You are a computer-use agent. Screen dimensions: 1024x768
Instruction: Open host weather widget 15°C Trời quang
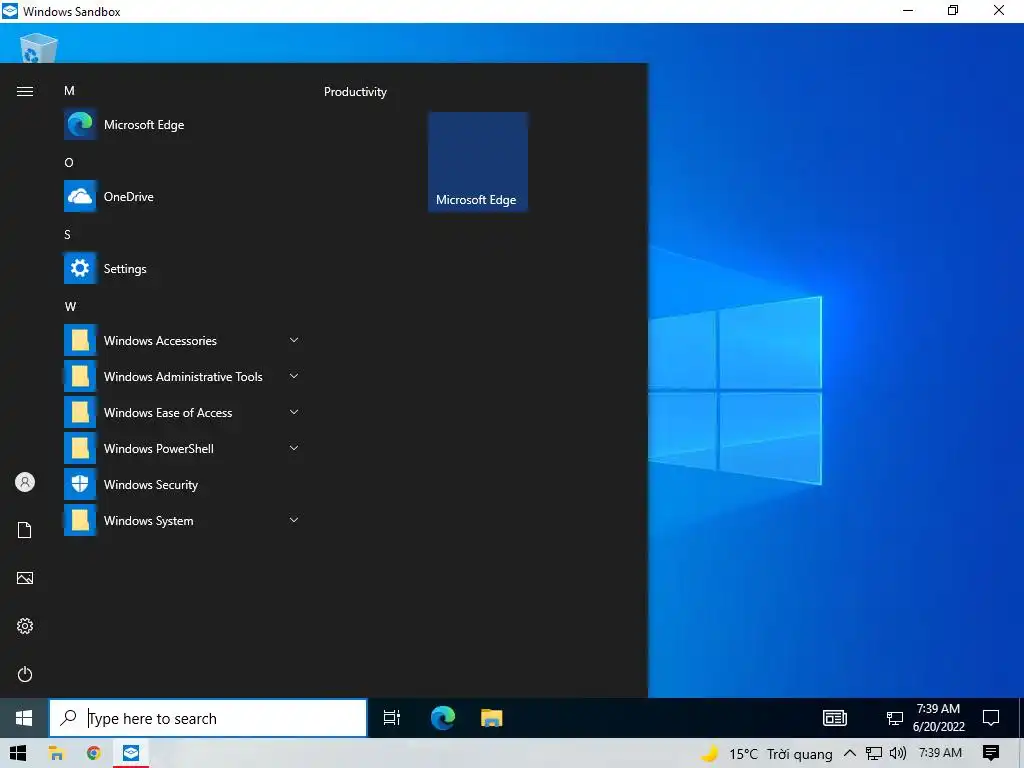(767, 754)
